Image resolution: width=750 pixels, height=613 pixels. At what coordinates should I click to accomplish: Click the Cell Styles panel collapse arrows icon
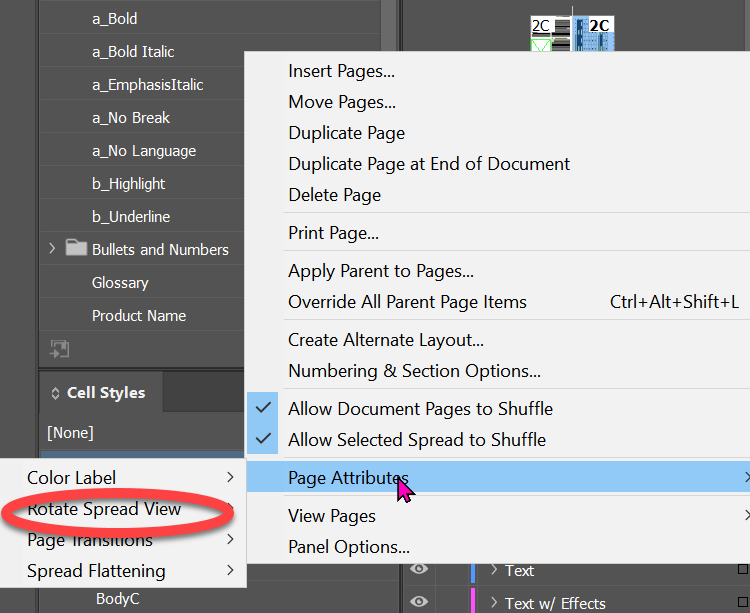pos(55,393)
